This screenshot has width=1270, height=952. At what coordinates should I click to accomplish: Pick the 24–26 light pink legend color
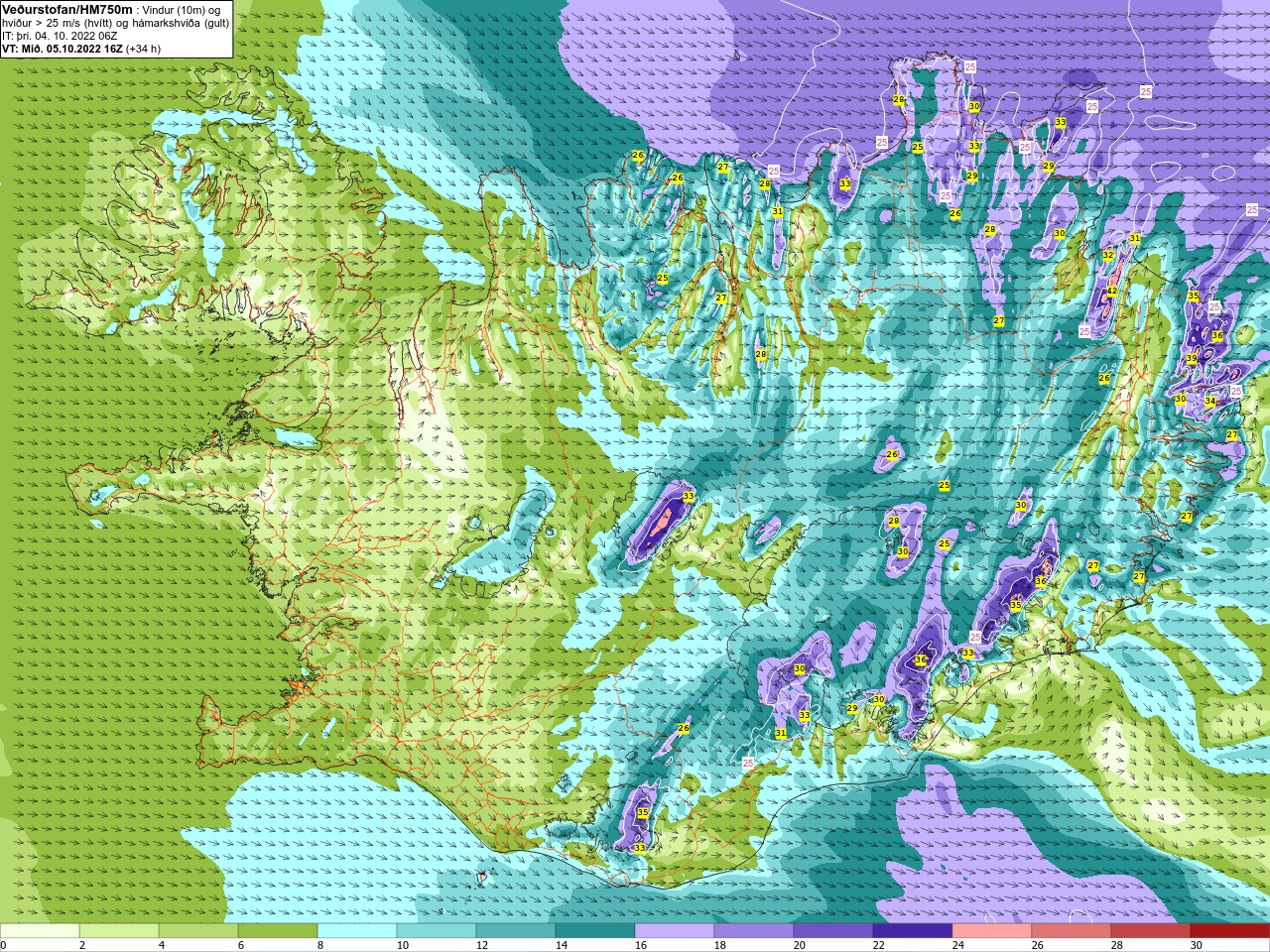992,931
